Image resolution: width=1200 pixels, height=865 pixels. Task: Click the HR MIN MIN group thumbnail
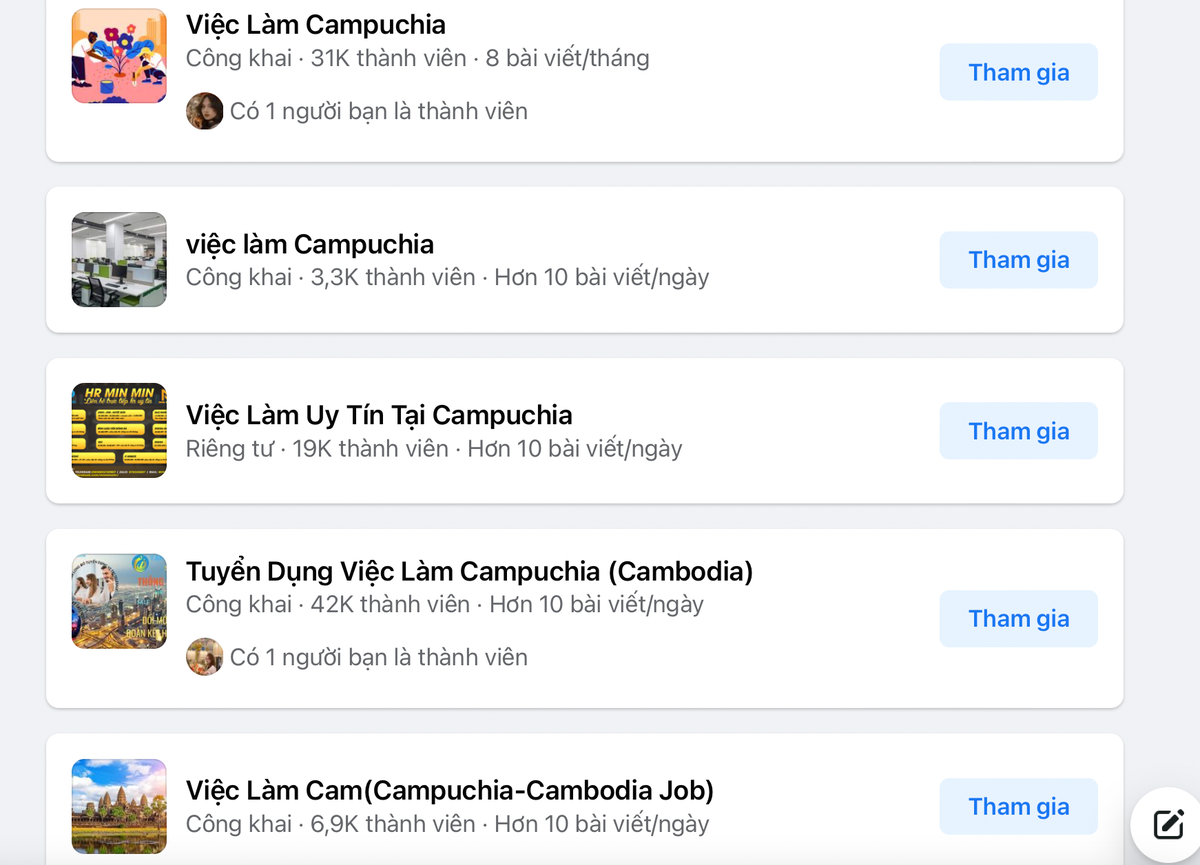pyautogui.click(x=119, y=430)
